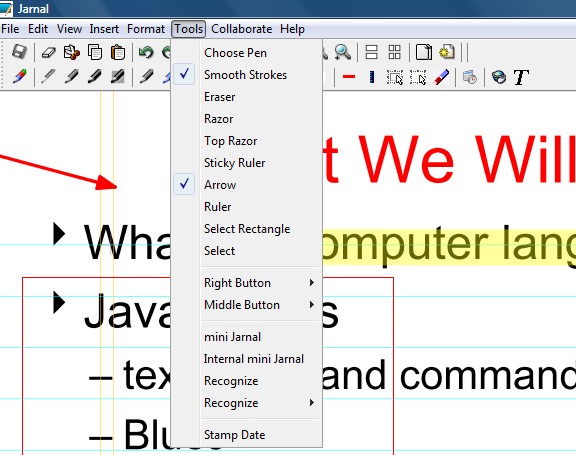Screen dimensions: 576x455
Task: Click the globe network icon
Action: click(x=498, y=77)
